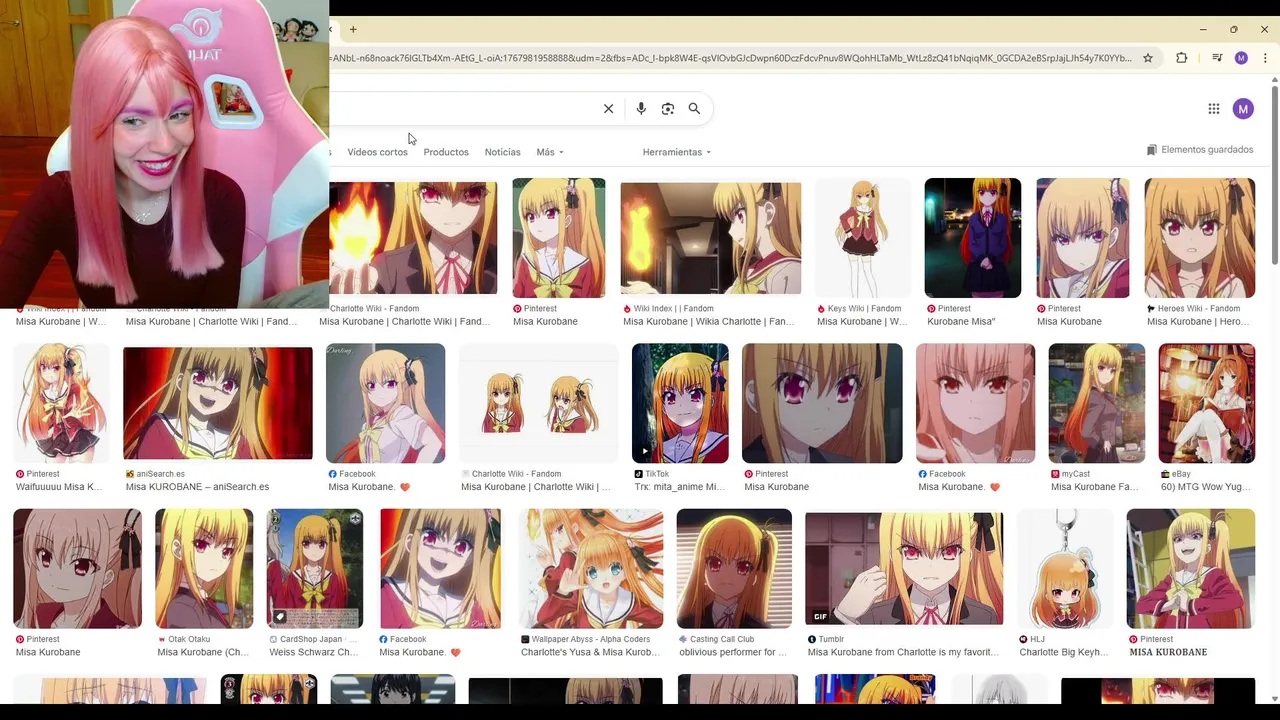This screenshot has height=720, width=1280.
Task: Open 'oblivious performer for ...' Casting Call Club result
Action: pyautogui.click(x=733, y=652)
